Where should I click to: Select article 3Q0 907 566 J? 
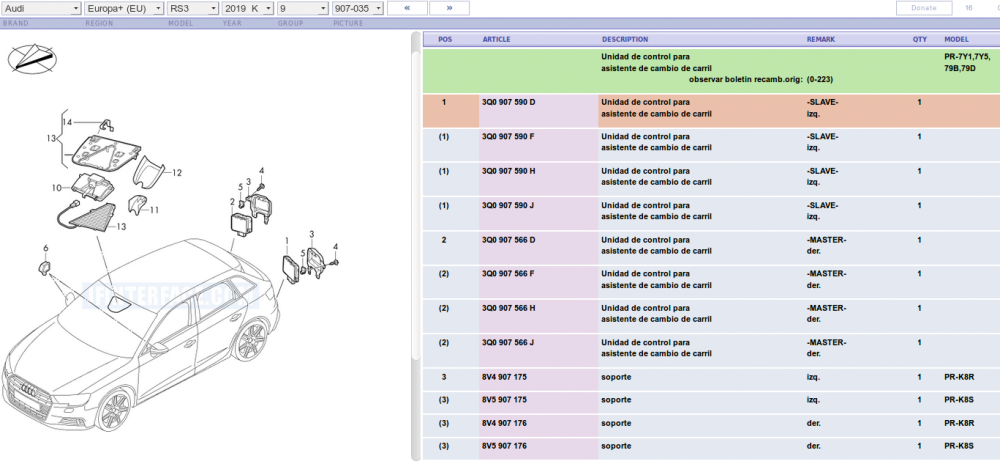pos(508,343)
